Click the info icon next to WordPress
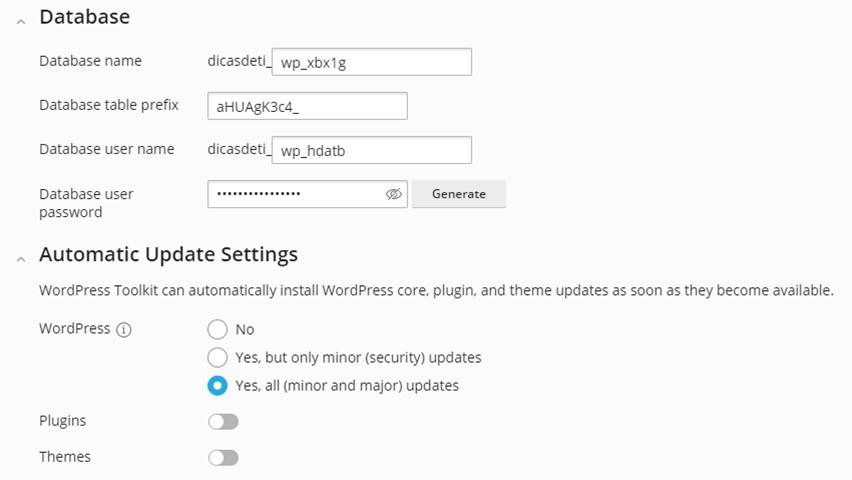The width and height of the screenshot is (852, 480). (x=124, y=329)
